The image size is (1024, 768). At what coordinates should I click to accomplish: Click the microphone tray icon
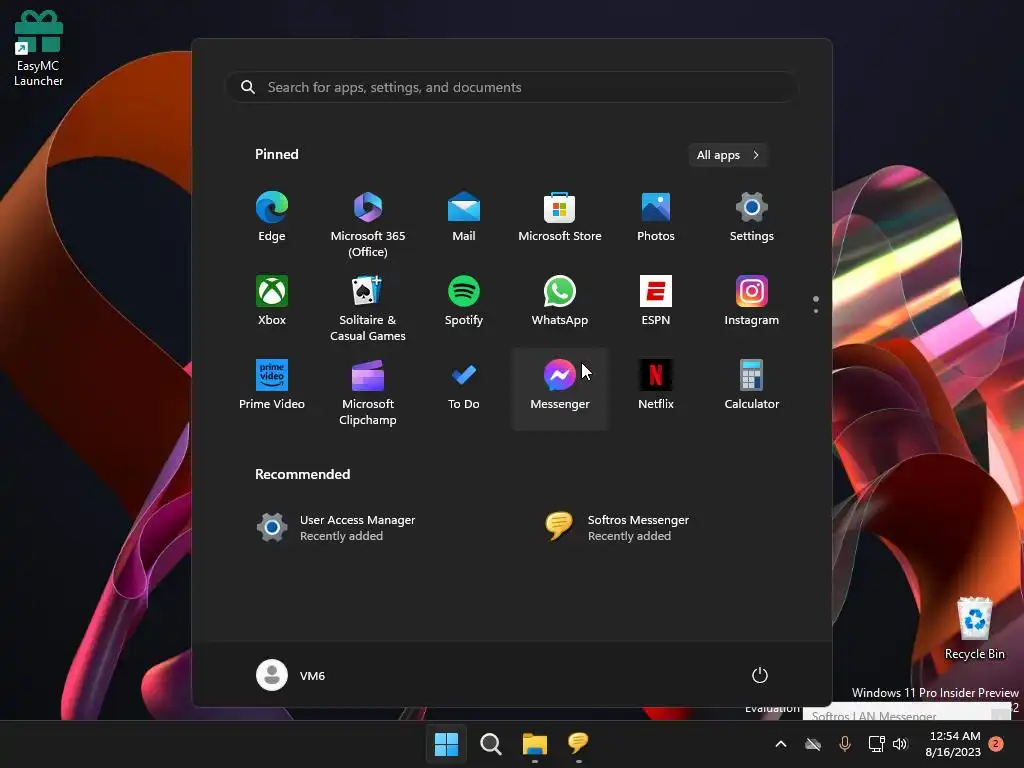[x=844, y=744]
